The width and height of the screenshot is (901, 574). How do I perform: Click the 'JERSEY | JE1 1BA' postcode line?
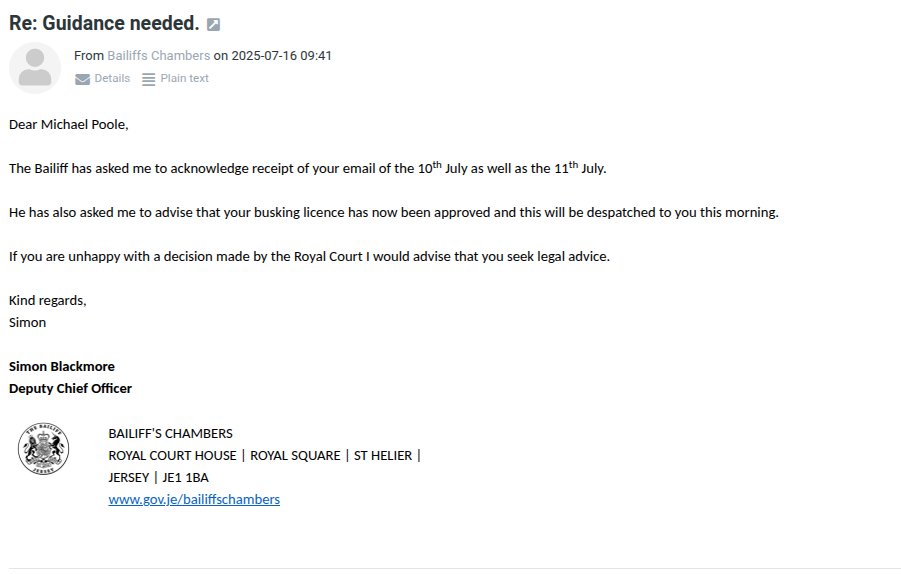158,477
